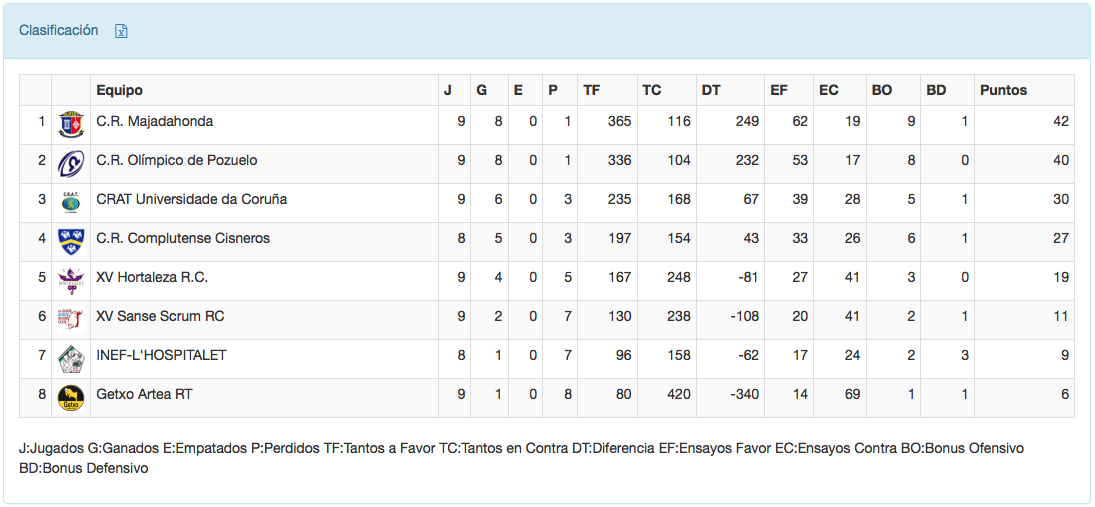Click the Clasificación panel title
1095x507 pixels.
pyautogui.click(x=59, y=30)
